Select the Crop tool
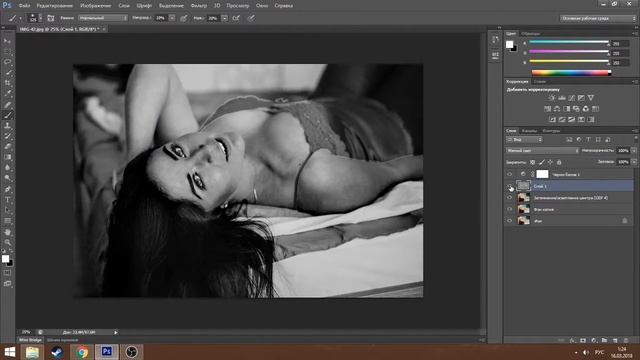Screen dimensions: 640x360 tap(7, 83)
